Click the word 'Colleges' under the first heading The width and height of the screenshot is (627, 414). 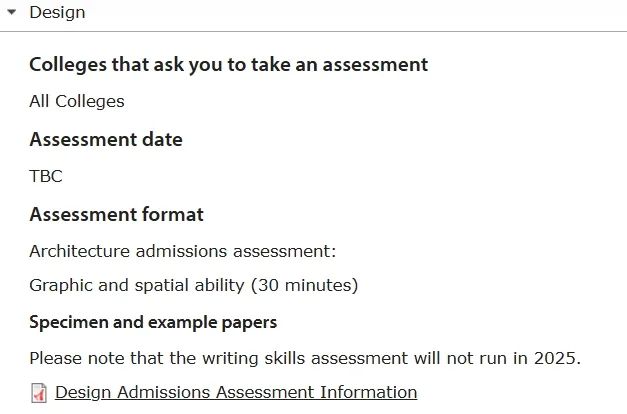click(x=90, y=101)
